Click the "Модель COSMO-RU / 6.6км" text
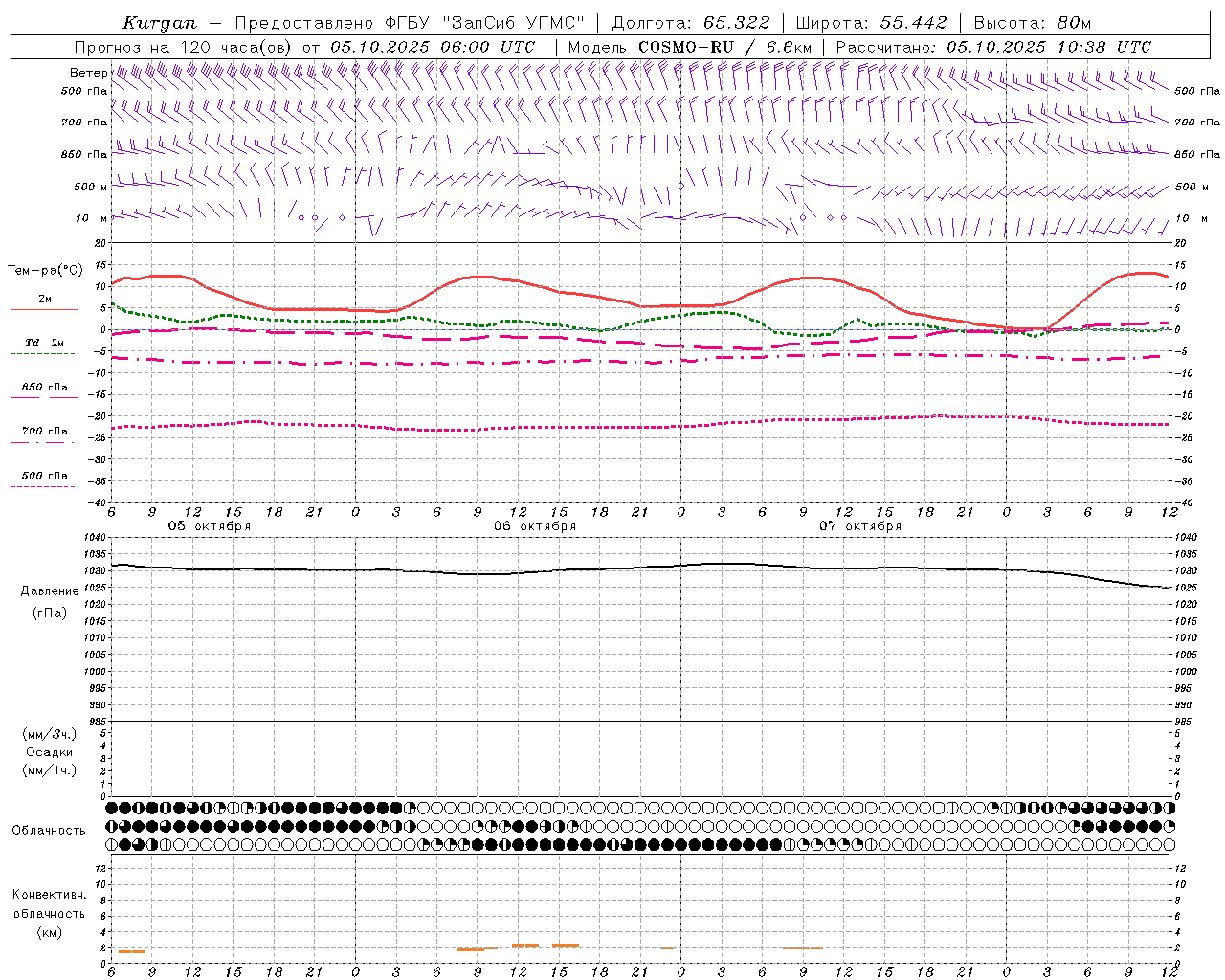 coord(690,47)
